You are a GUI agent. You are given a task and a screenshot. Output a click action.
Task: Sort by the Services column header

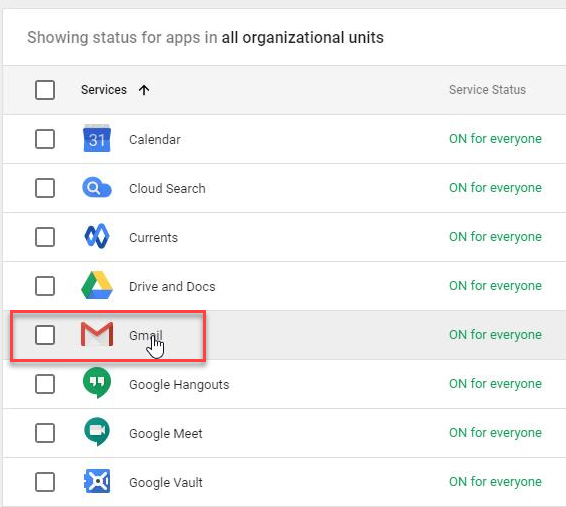coord(104,90)
